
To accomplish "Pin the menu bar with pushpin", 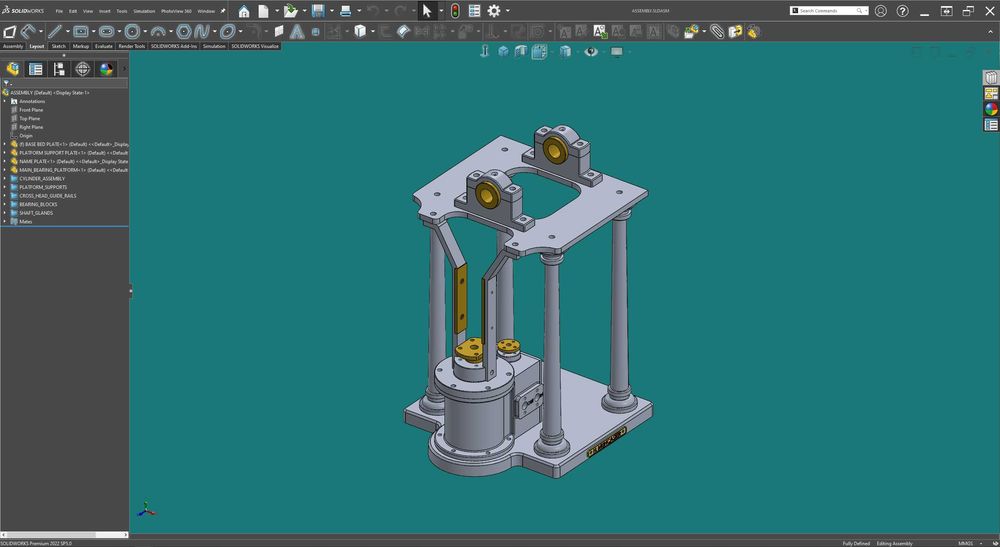I will [223, 11].
